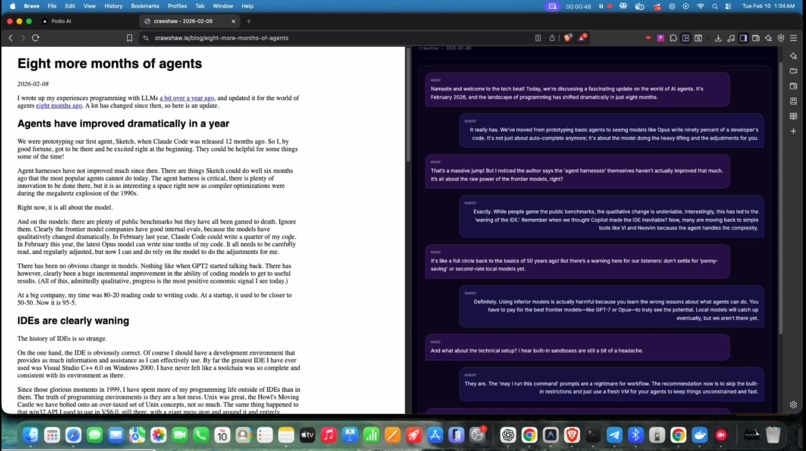806x451 pixels.
Task: Open Brave VPN shield icon in toolbar
Action: click(781, 38)
